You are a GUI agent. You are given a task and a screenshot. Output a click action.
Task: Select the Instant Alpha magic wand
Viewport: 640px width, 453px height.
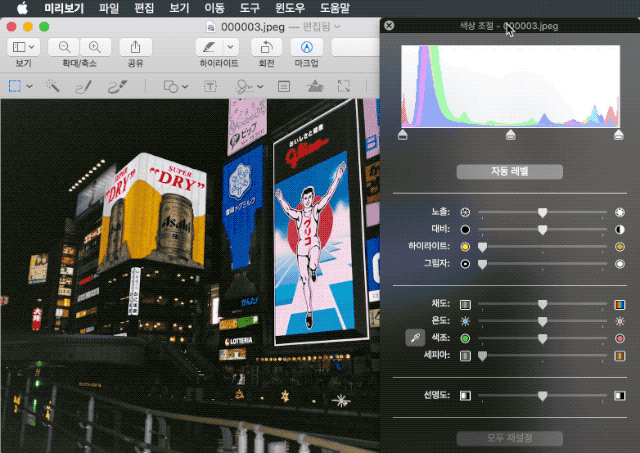click(53, 86)
